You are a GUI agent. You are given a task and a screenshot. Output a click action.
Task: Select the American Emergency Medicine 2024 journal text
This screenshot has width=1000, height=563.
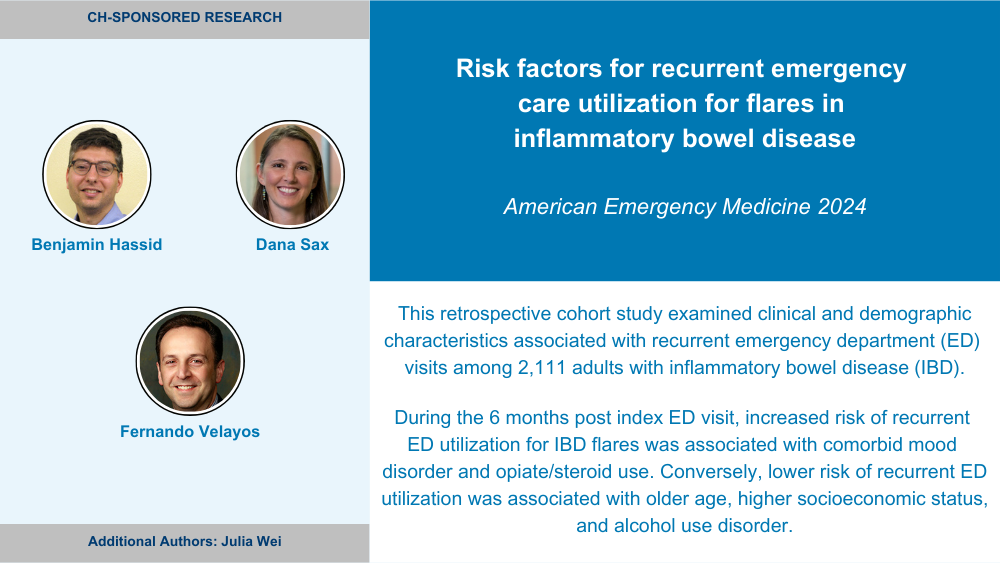(684, 207)
